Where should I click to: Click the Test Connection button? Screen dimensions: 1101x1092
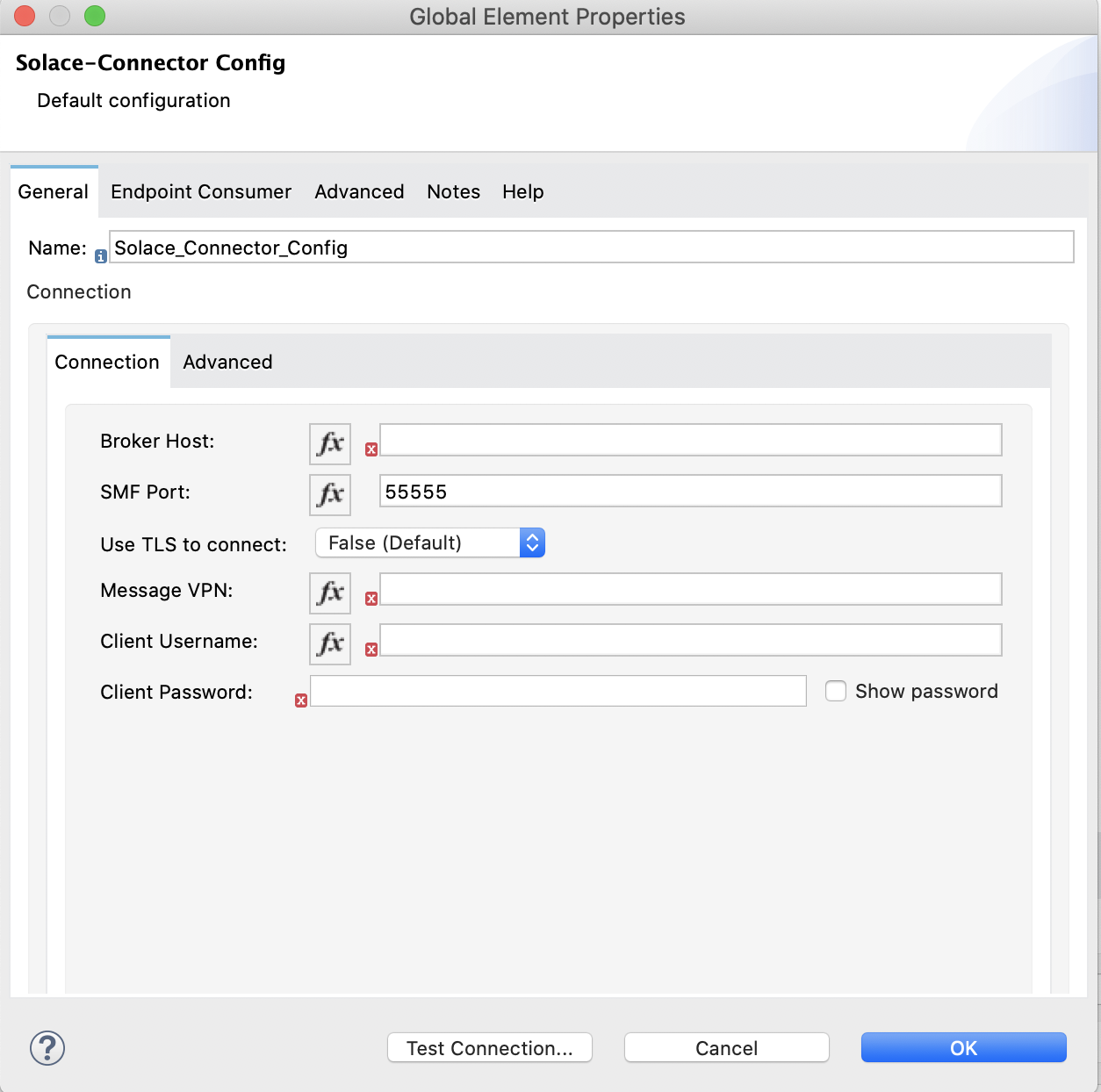490,1048
